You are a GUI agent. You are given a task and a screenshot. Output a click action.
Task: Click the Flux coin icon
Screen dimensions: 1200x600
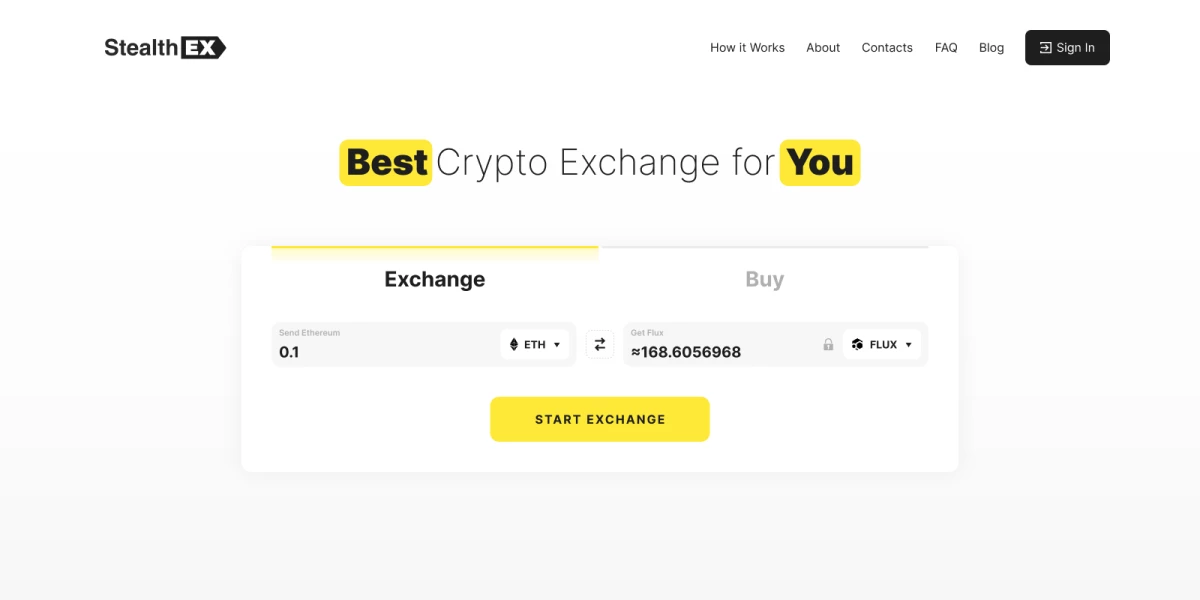857,344
